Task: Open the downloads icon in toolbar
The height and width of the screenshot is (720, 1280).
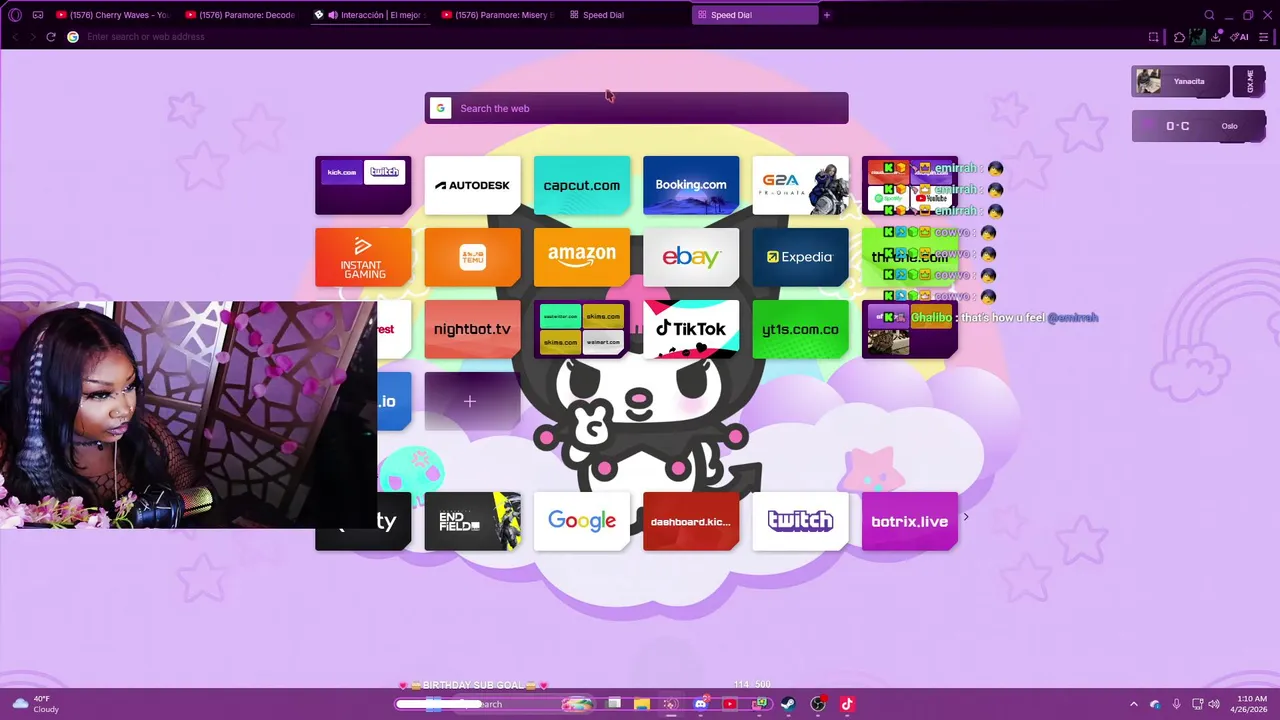Action: coord(1216,37)
